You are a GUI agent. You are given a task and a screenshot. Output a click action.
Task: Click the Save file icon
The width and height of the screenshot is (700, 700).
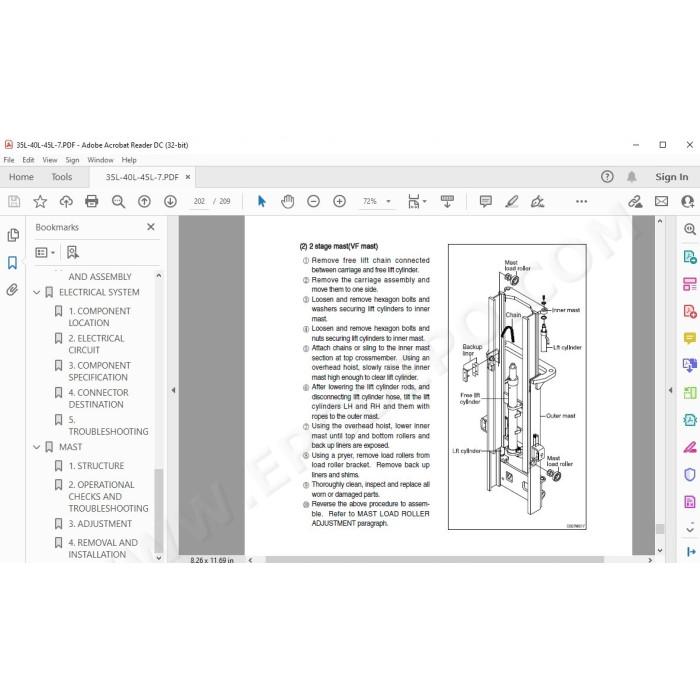pos(14,201)
